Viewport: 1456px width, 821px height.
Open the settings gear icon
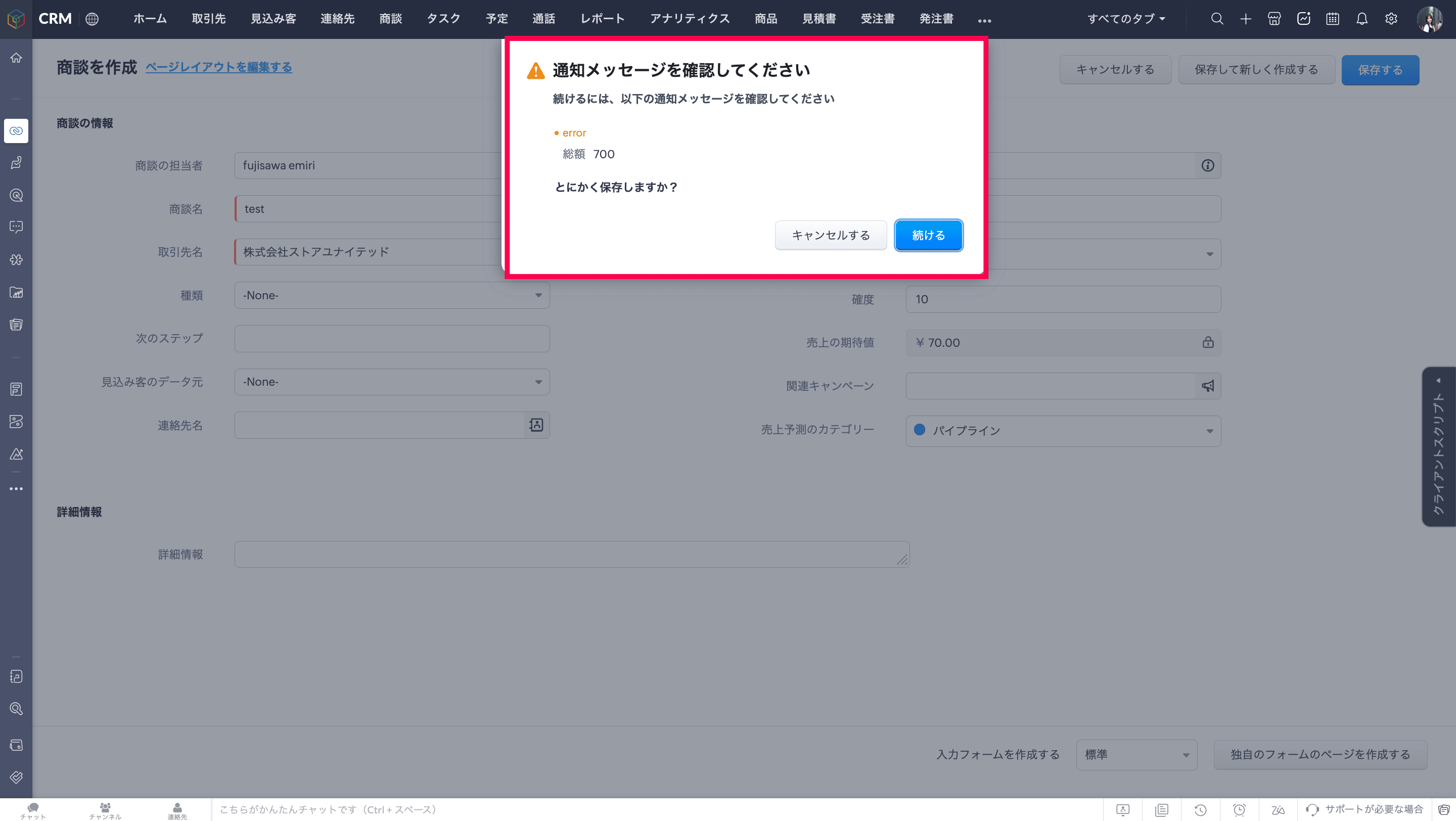click(x=1391, y=19)
